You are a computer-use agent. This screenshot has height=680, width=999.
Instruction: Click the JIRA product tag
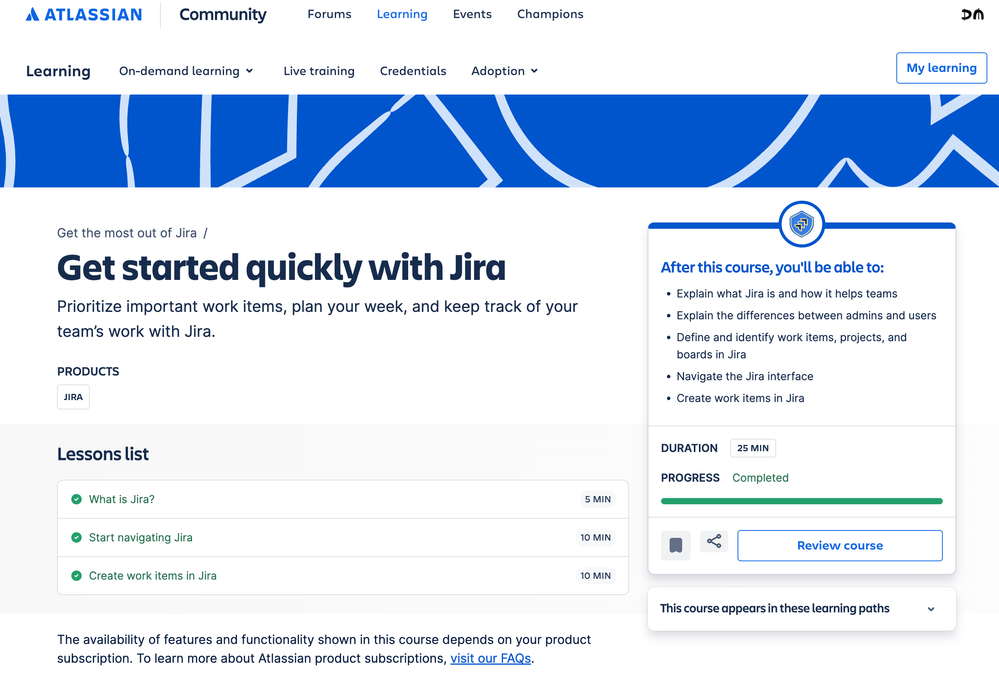(73, 397)
